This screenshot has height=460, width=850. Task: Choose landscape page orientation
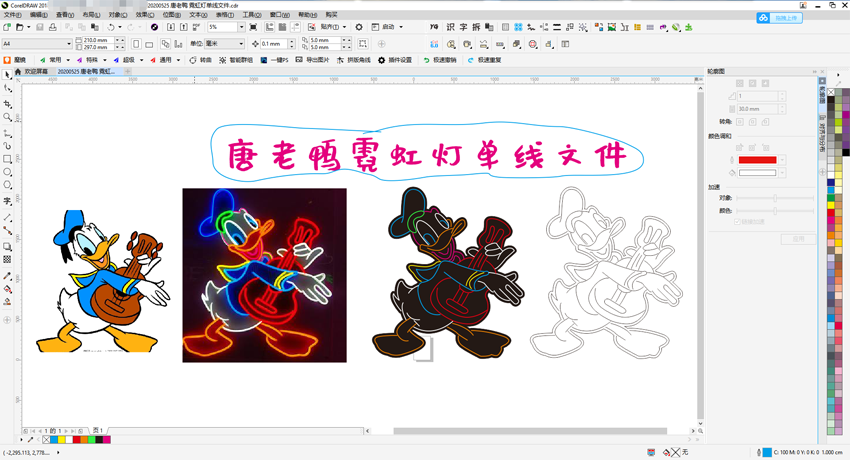coord(149,44)
